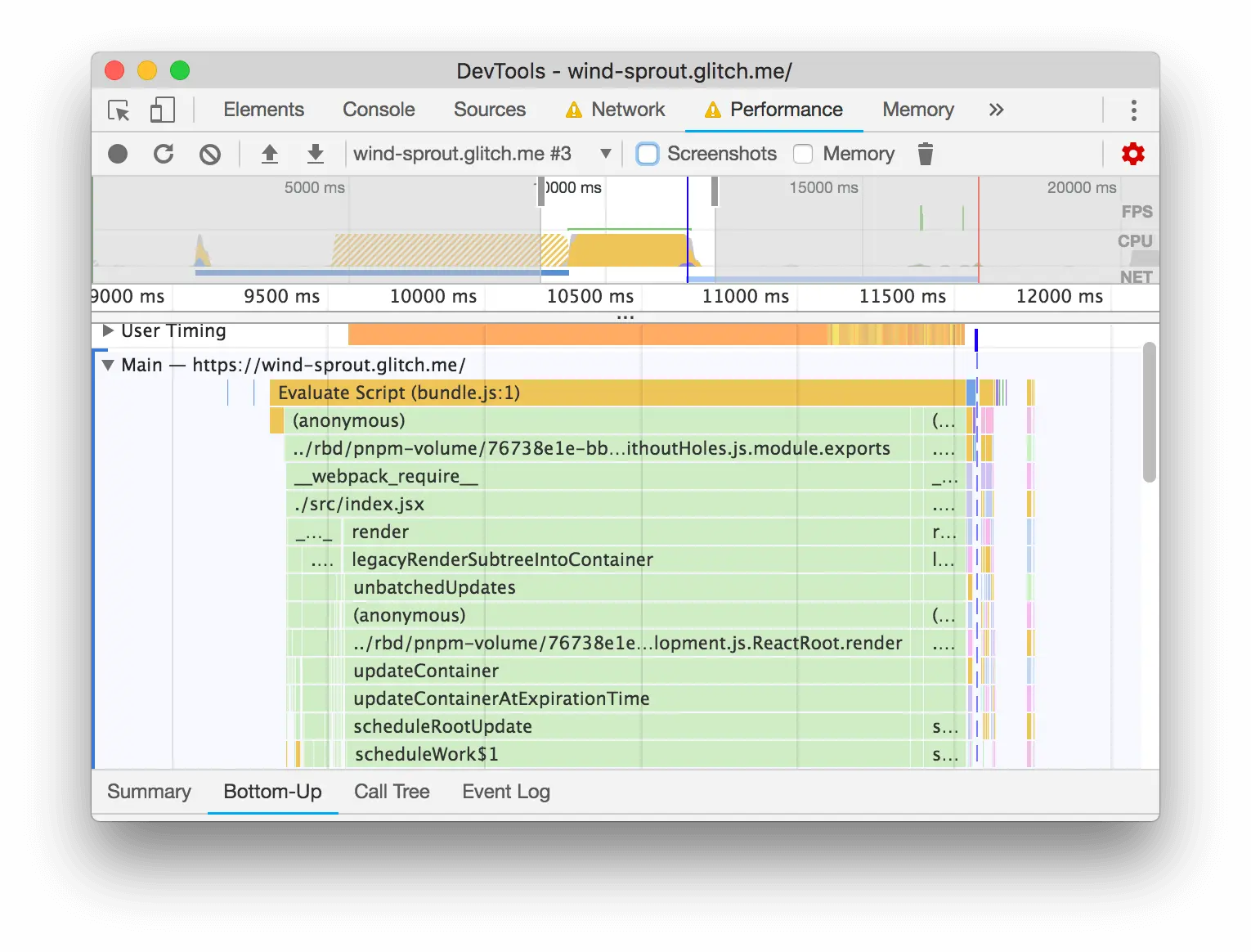Clear the recording with the clear icon
The height and width of the screenshot is (952, 1251).
[x=210, y=154]
